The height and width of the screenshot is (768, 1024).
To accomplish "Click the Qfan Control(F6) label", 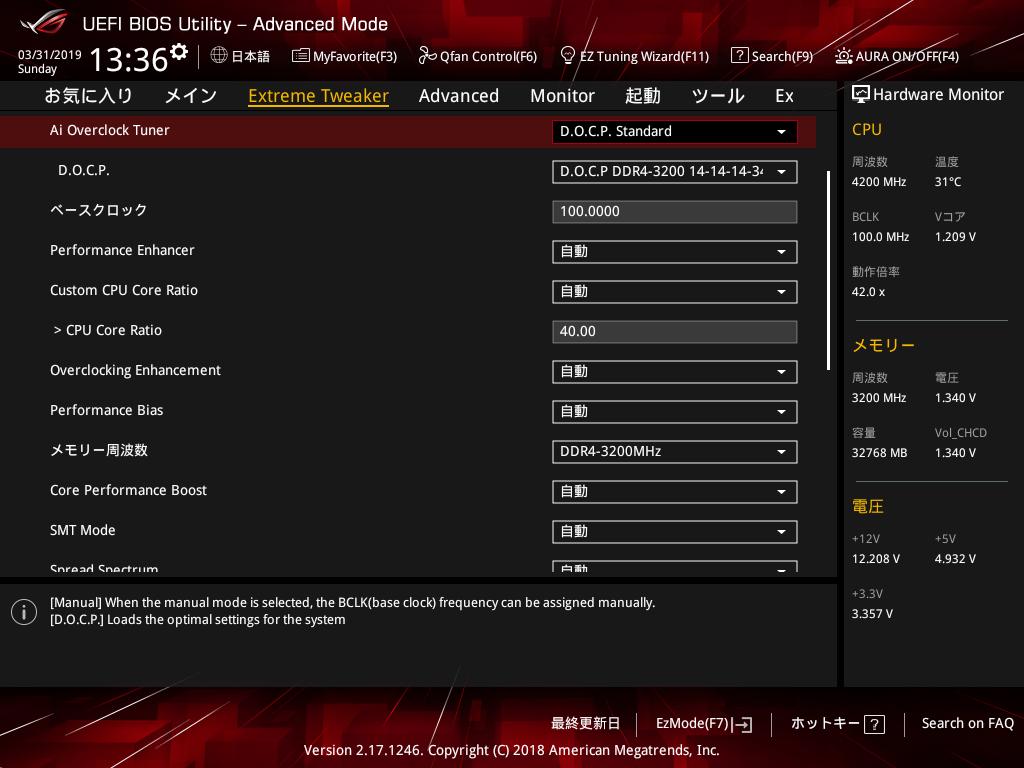I will (x=488, y=57).
